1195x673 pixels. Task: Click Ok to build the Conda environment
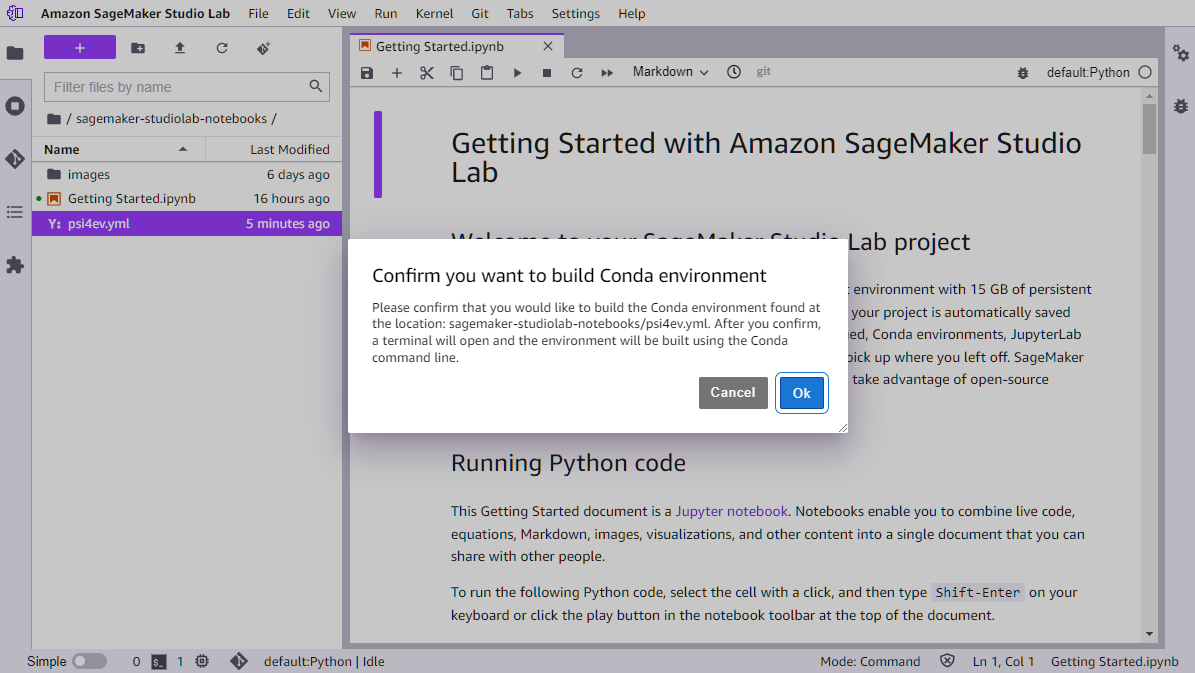pyautogui.click(x=801, y=392)
